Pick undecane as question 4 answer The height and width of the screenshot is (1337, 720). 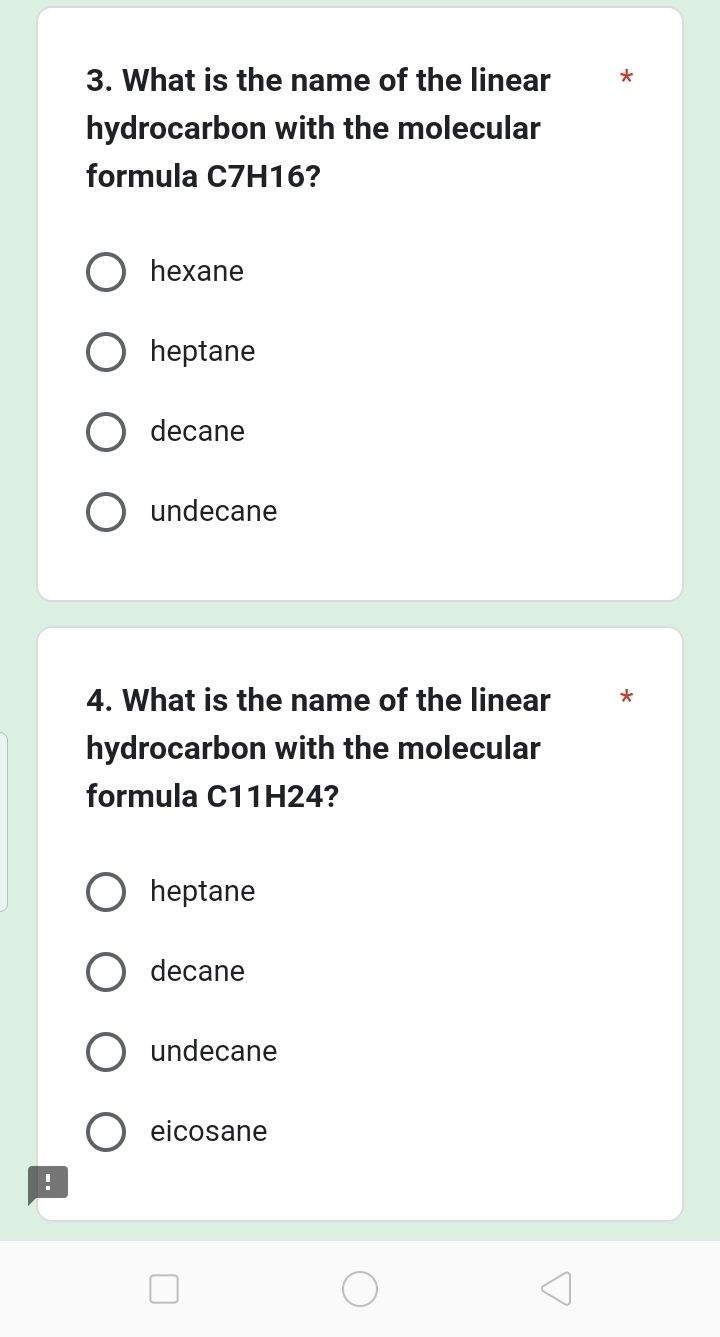coord(106,1052)
